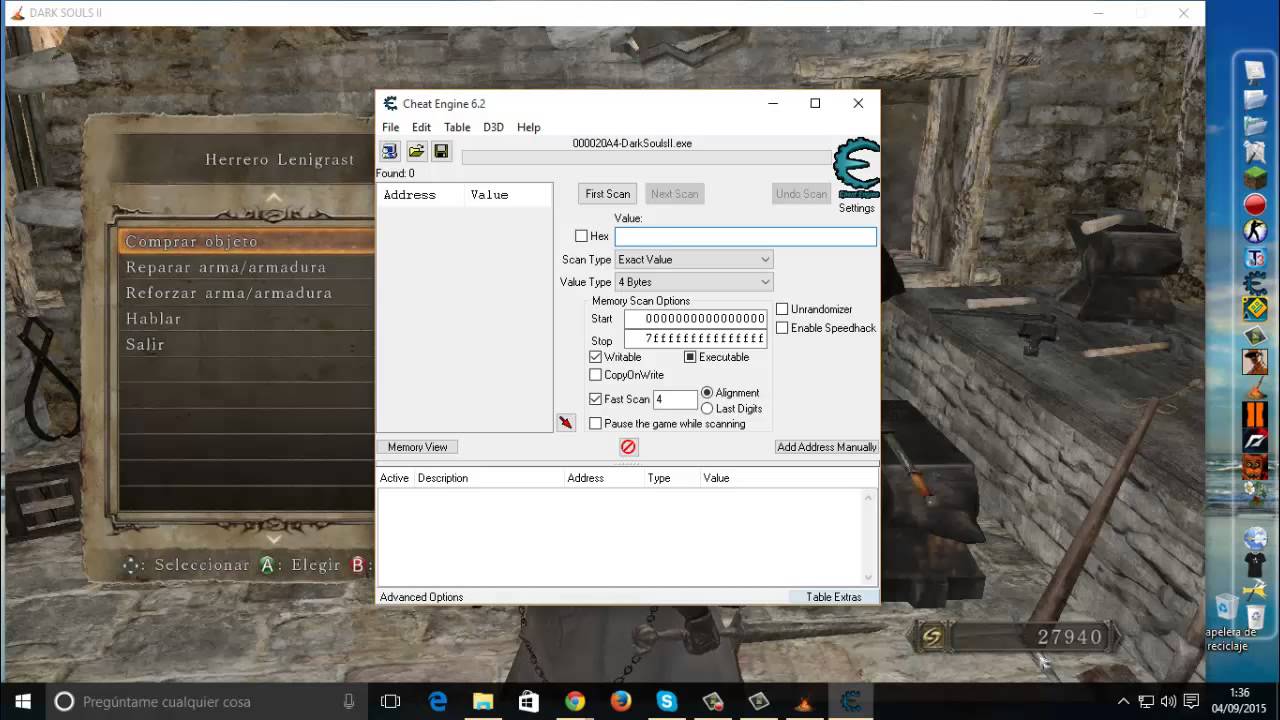The width and height of the screenshot is (1280, 720).
Task: Click the red circle icon in dock
Action: click(x=1255, y=205)
